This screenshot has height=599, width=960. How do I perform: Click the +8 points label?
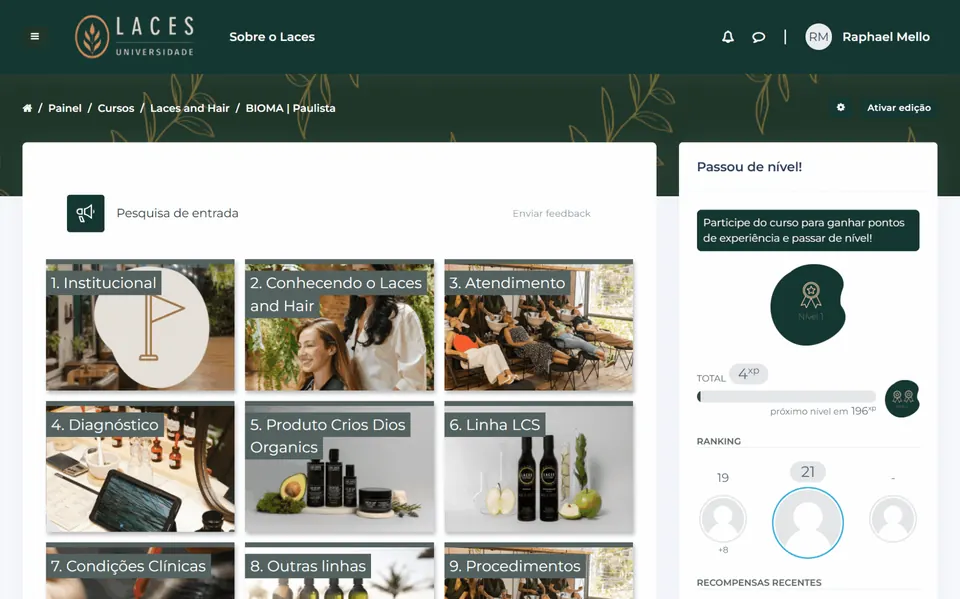tap(723, 550)
